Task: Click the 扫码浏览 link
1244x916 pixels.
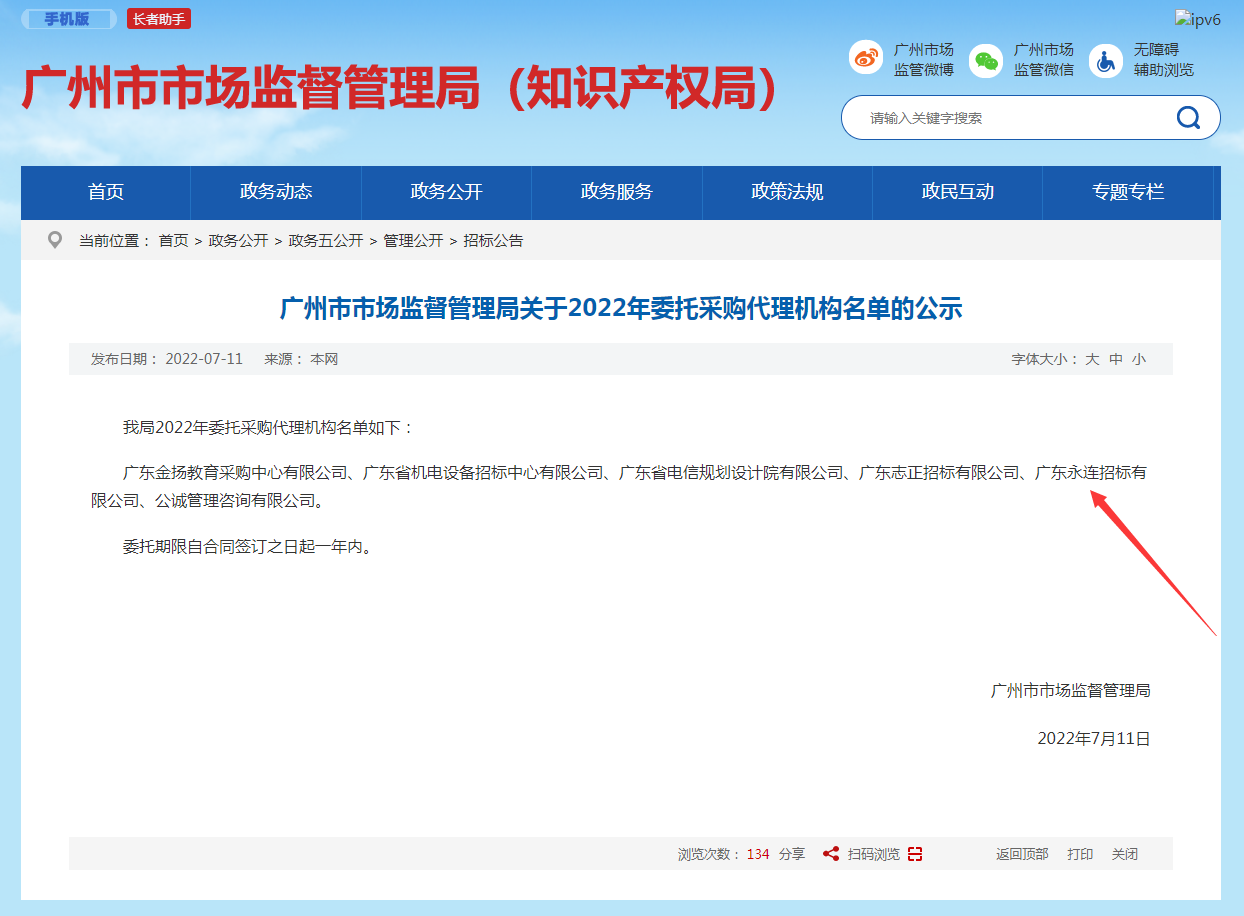Action: pyautogui.click(x=874, y=854)
